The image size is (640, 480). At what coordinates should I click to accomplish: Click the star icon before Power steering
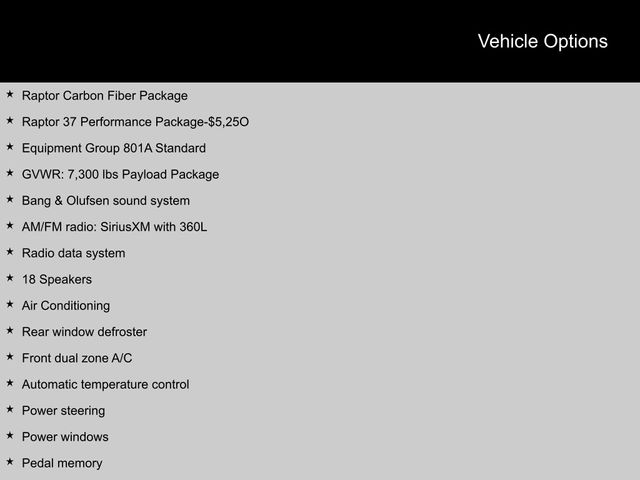[x=10, y=409]
